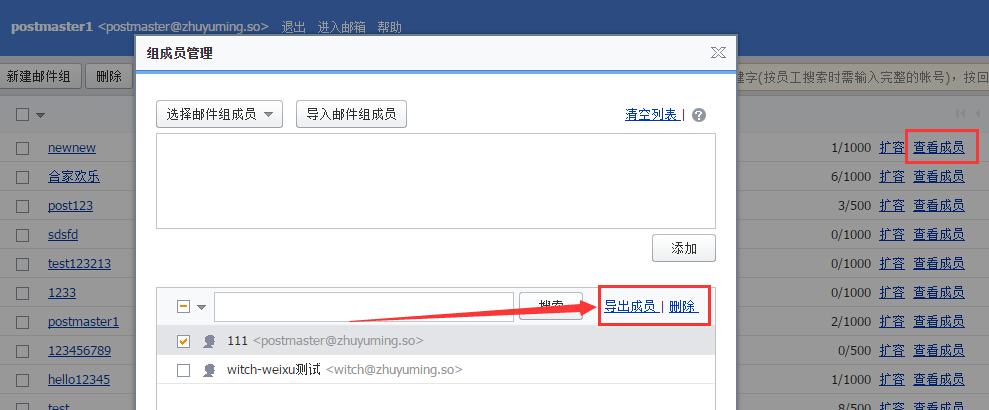Expand the arrow beside group list header checkbox
This screenshot has width=989, height=410.
pyautogui.click(x=41, y=115)
